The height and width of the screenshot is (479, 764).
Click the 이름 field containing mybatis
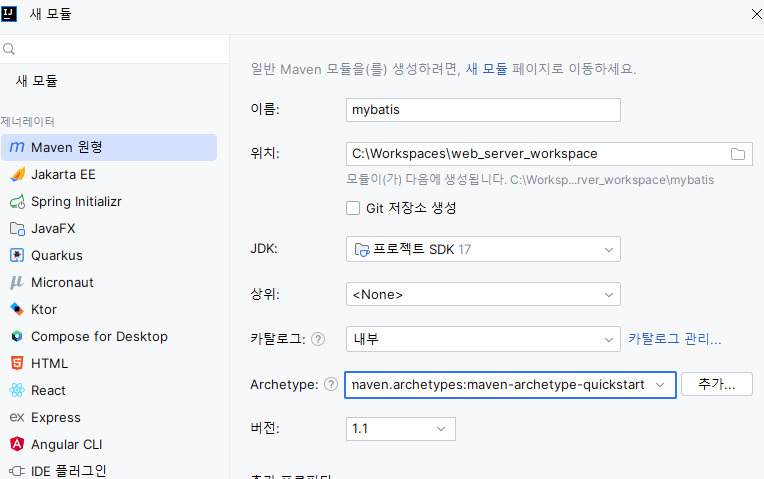(x=483, y=110)
